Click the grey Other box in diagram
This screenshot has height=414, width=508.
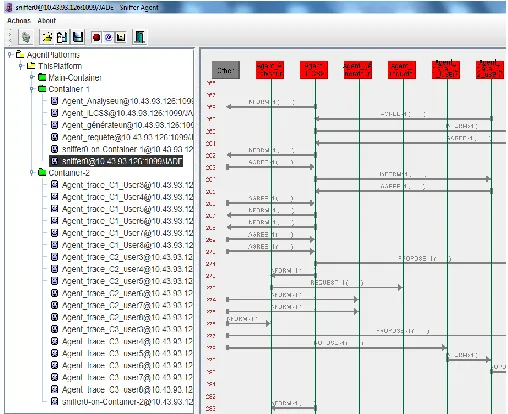pyautogui.click(x=226, y=70)
